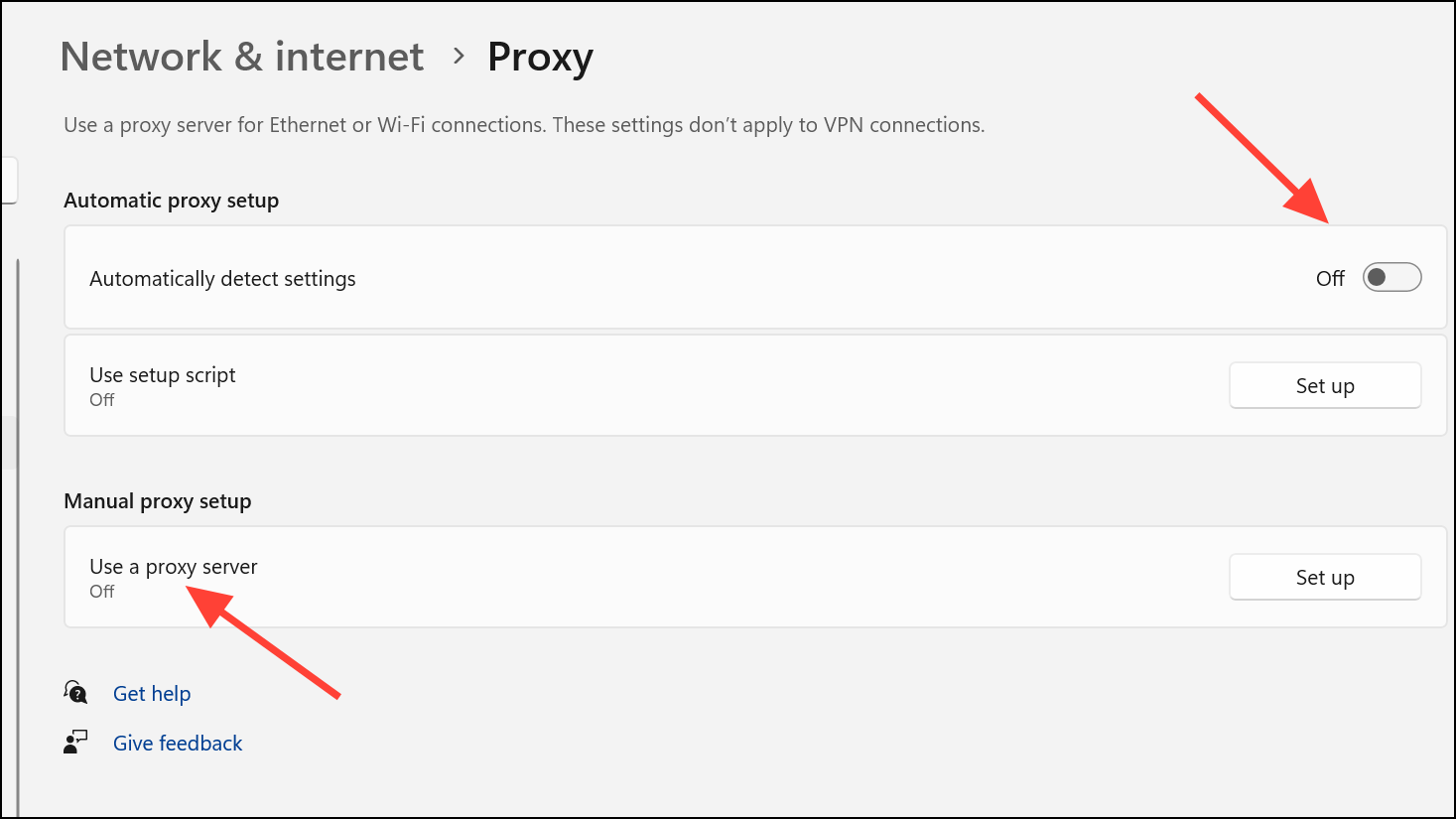This screenshot has width=1456, height=819.
Task: Go back to Network & internet breadcrumb
Action: 242,57
